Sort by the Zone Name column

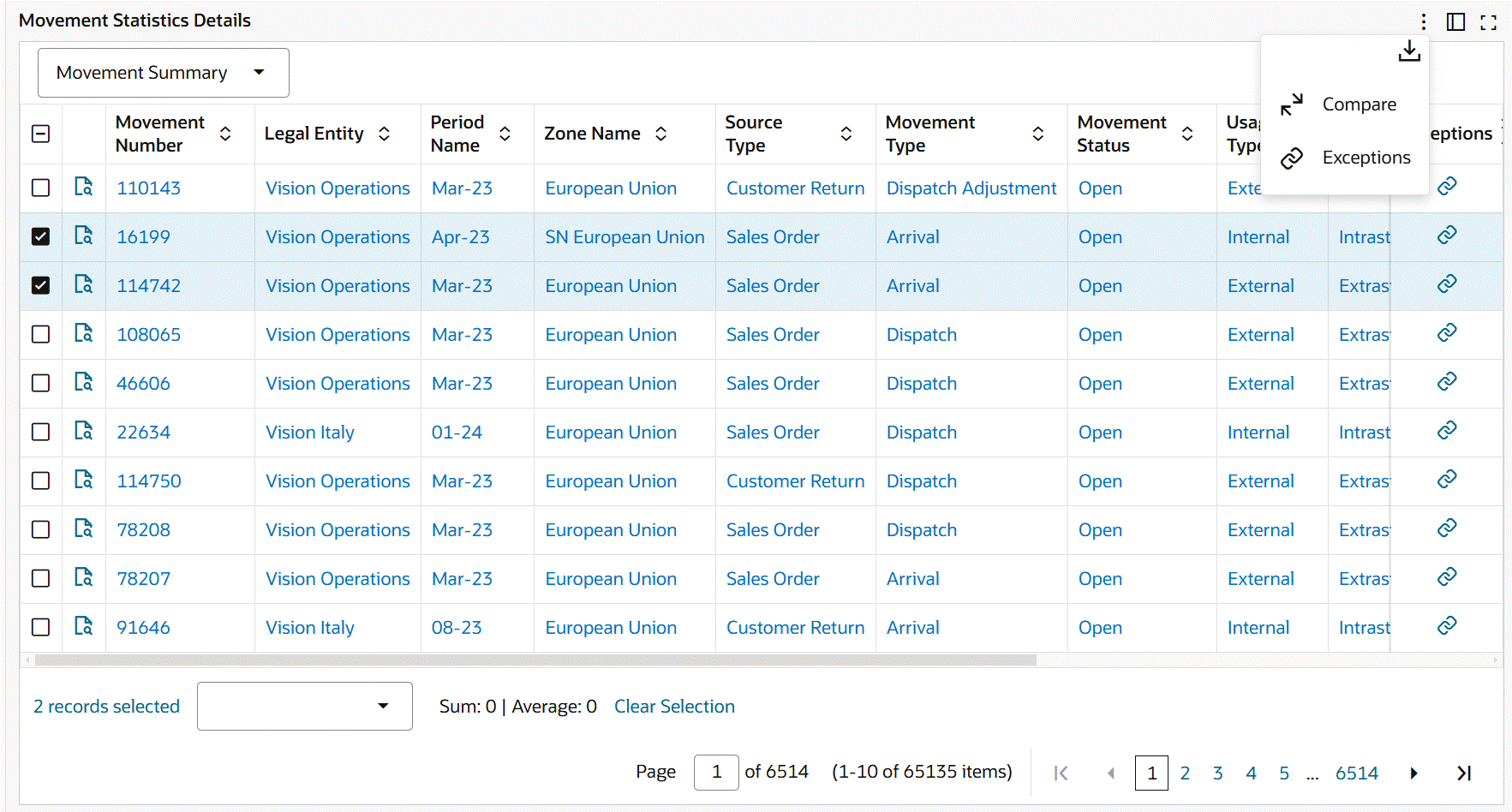tap(660, 134)
